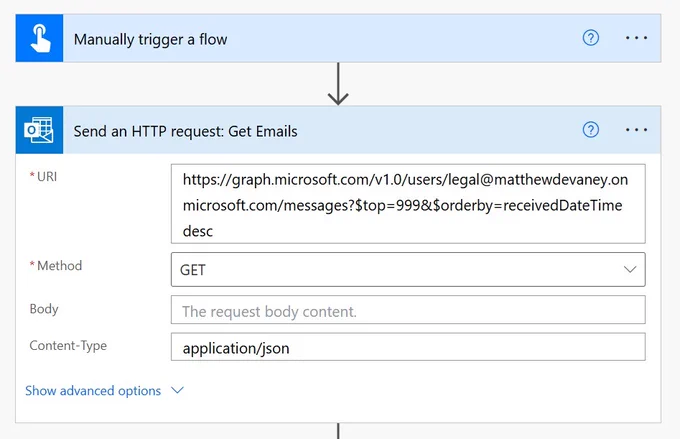Click into the URI field with graph.microsoft.com URL
Screen dimensions: 680x439
[x=408, y=204]
